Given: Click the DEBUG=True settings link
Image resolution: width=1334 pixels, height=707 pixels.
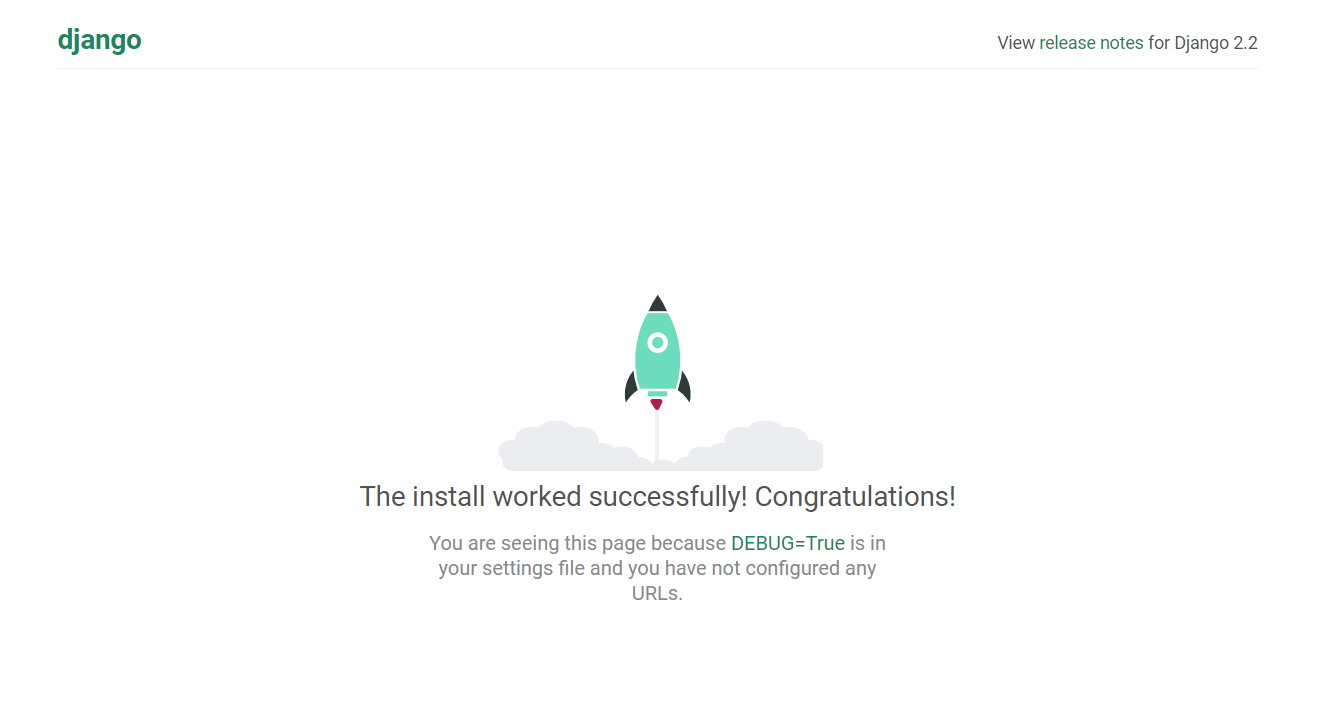Looking at the screenshot, I should pos(788,544).
